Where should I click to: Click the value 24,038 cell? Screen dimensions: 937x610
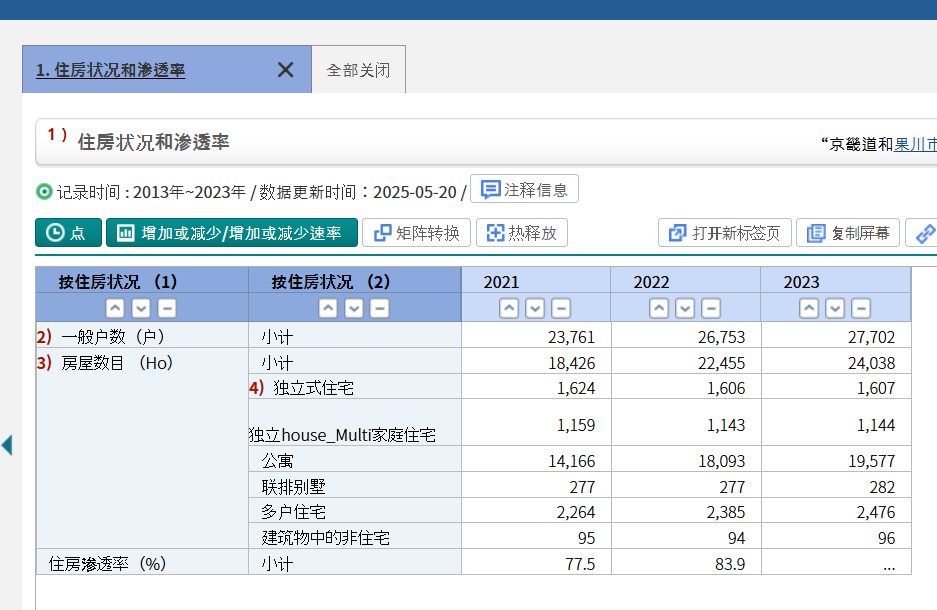tap(837, 361)
